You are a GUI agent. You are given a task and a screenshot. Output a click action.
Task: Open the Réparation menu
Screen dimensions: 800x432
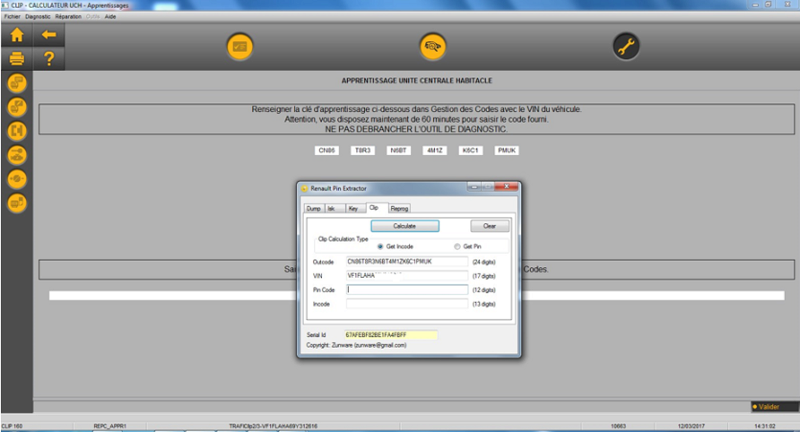coord(68,16)
